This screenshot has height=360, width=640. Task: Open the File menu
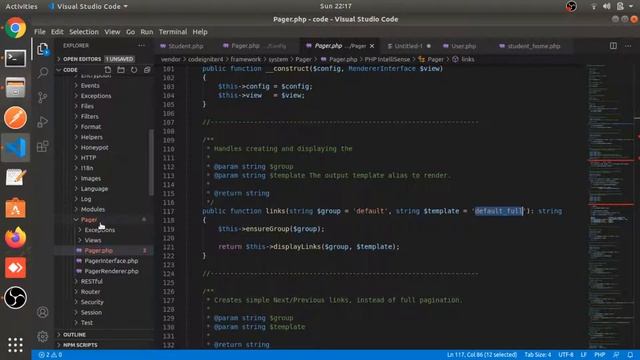pyautogui.click(x=40, y=32)
